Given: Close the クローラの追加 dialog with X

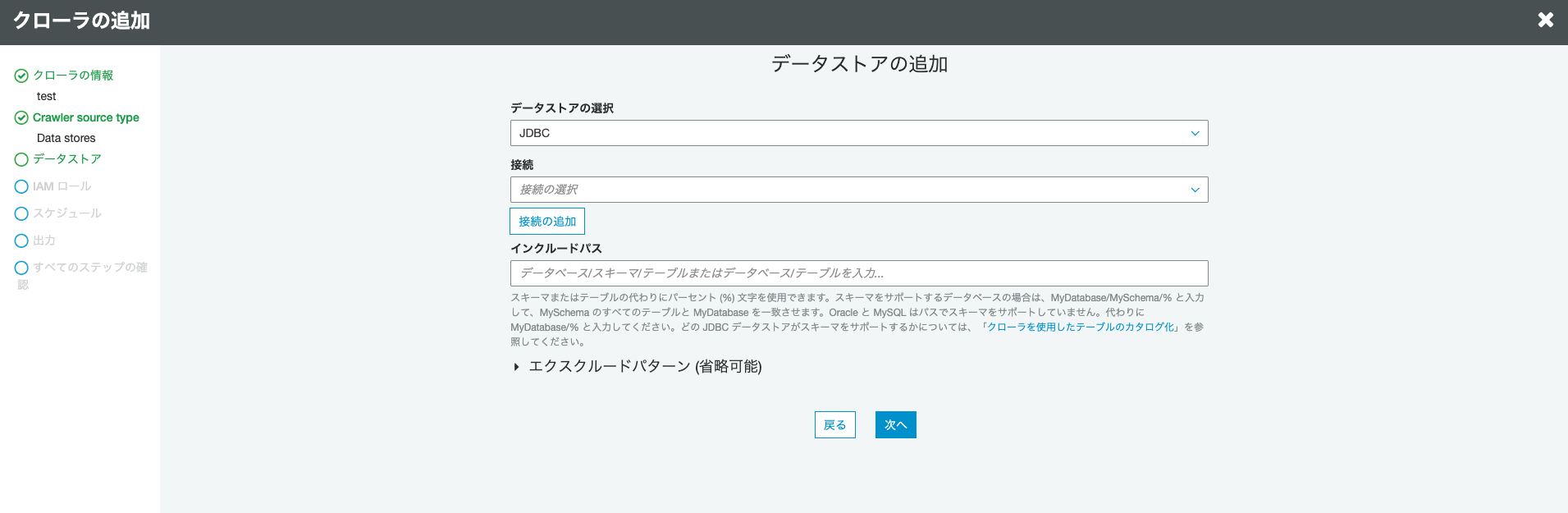Looking at the screenshot, I should tap(1545, 20).
